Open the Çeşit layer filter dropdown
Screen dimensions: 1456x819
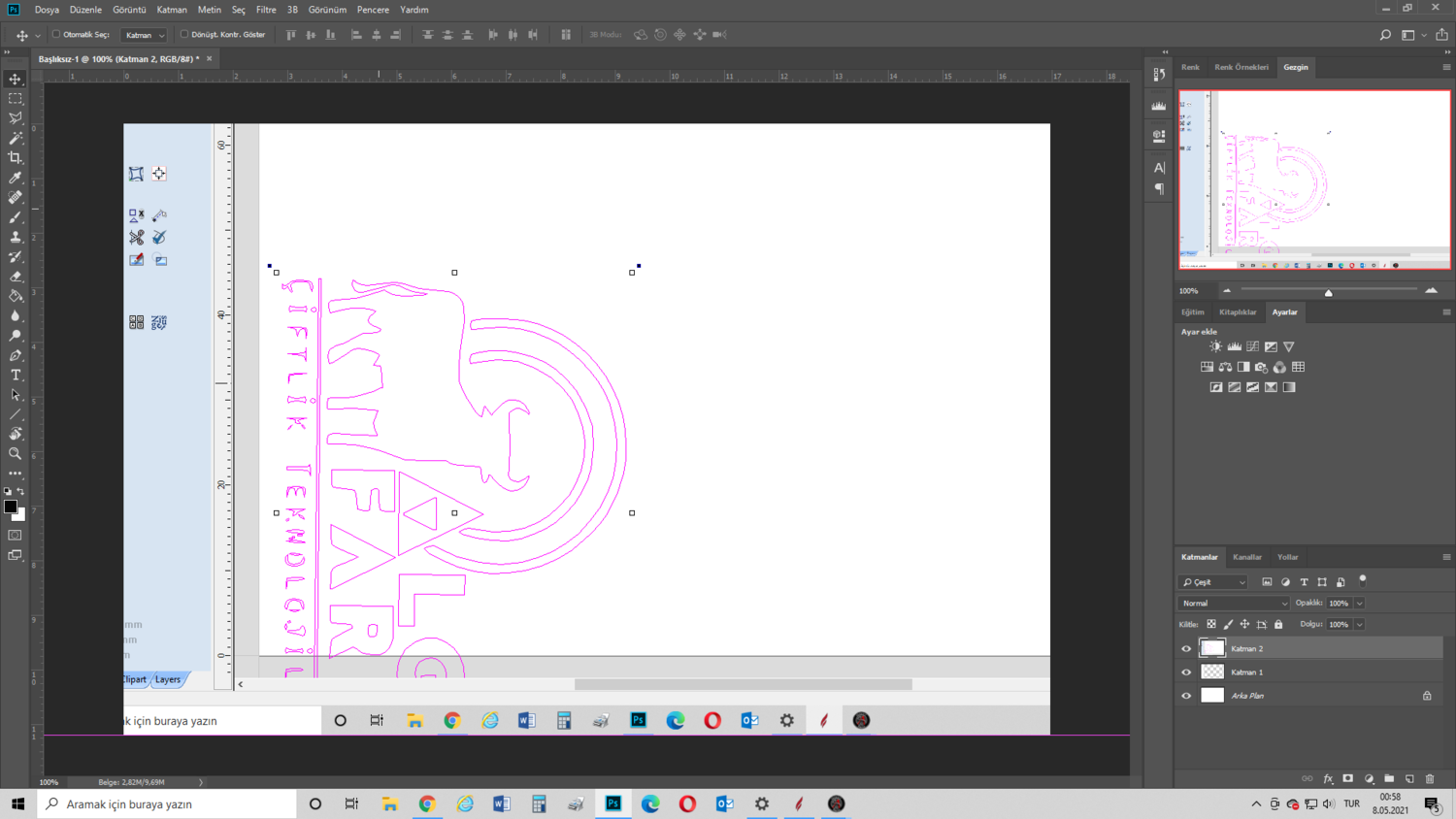pyautogui.click(x=1213, y=582)
